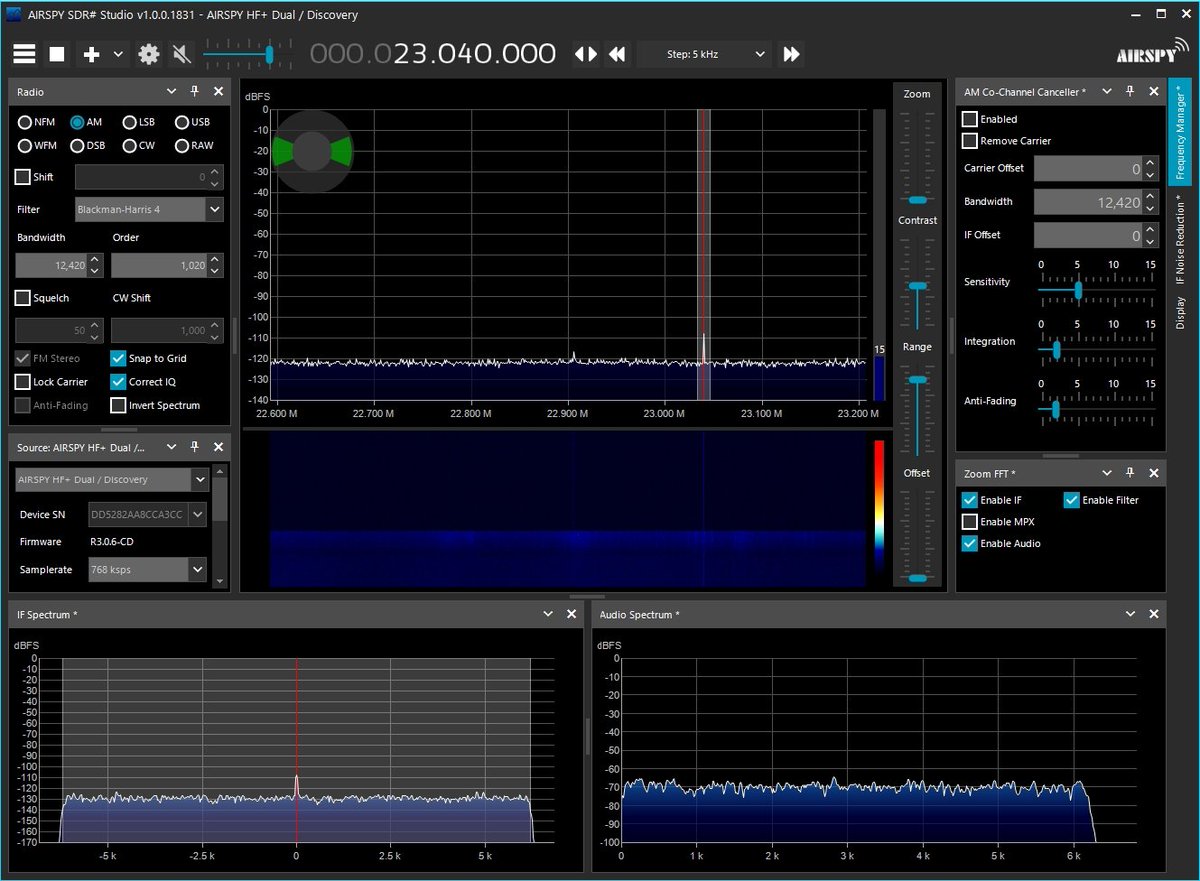The height and width of the screenshot is (881, 1200).
Task: Pin the Radio panel
Action: tap(194, 91)
